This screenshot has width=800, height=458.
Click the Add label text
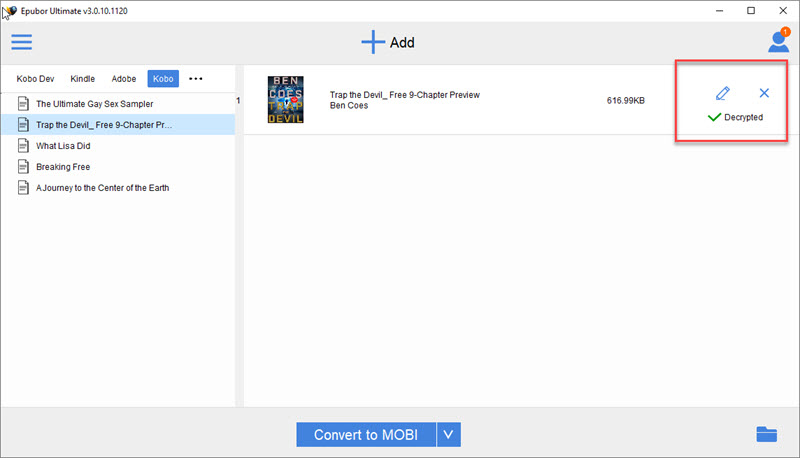[402, 42]
